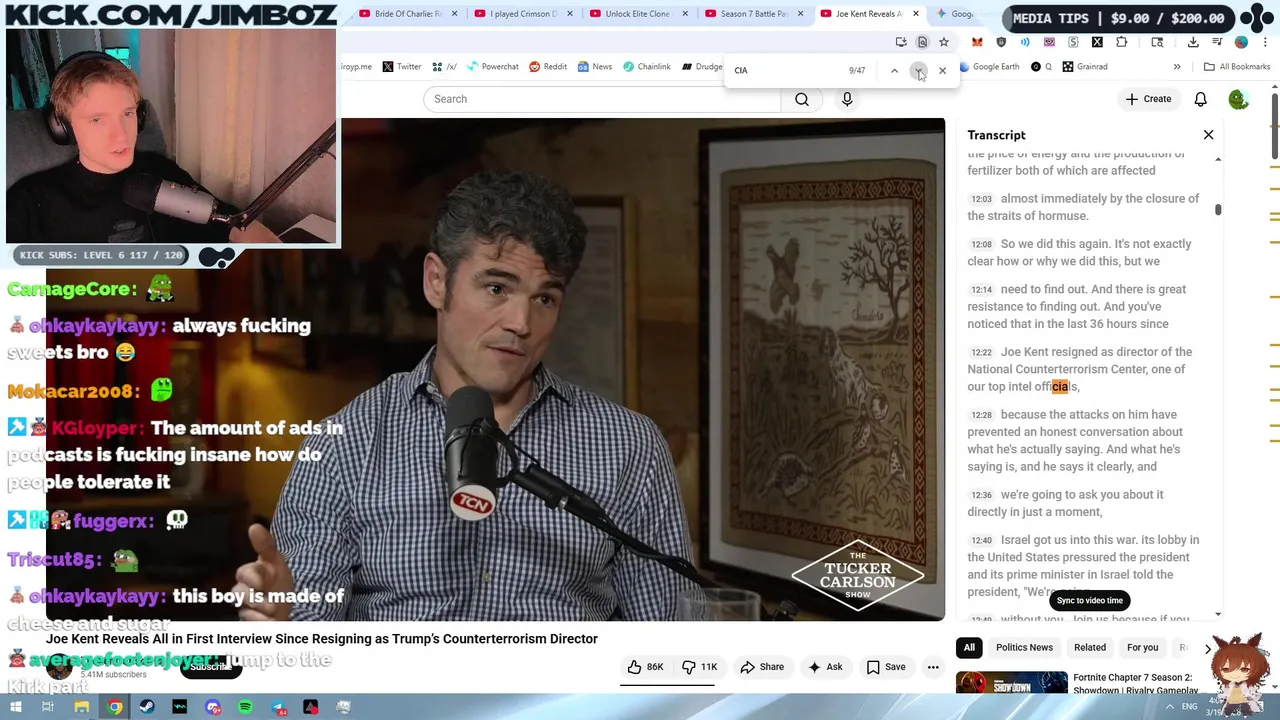The width and height of the screenshot is (1280, 720).
Task: Like the video with thumbs up
Action: [x=644, y=667]
